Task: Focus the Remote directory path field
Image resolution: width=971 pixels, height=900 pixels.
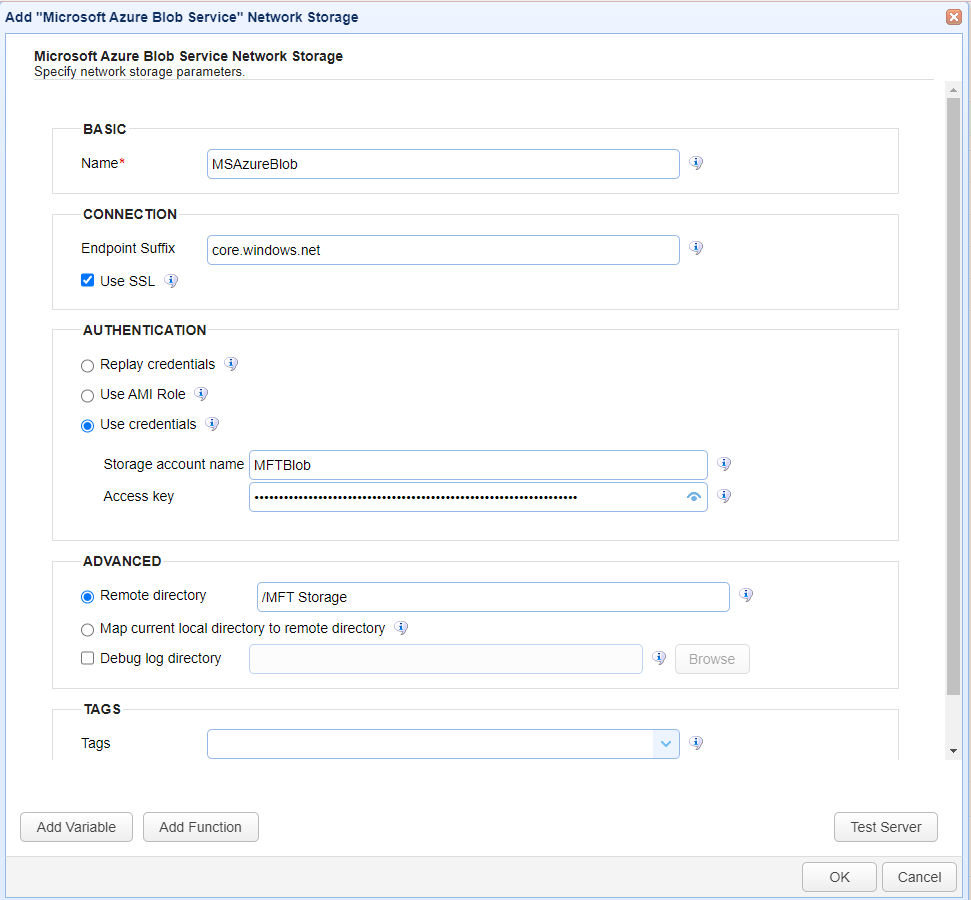Action: (493, 597)
